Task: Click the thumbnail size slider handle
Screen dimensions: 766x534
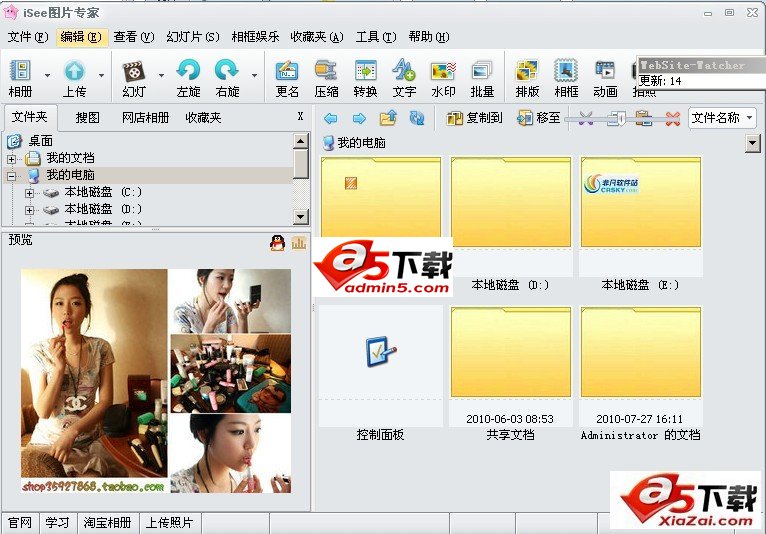Action: click(x=621, y=118)
